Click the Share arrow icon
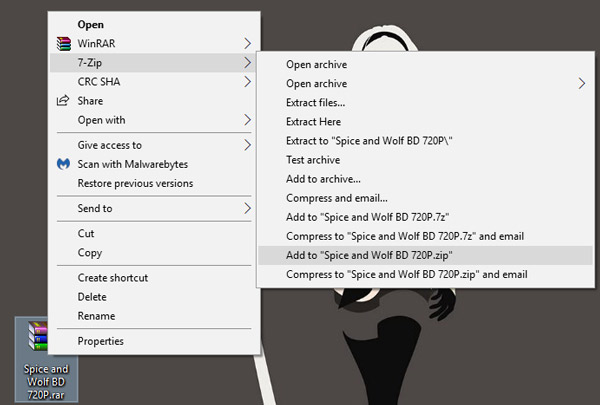The width and height of the screenshot is (600, 405). [63, 101]
